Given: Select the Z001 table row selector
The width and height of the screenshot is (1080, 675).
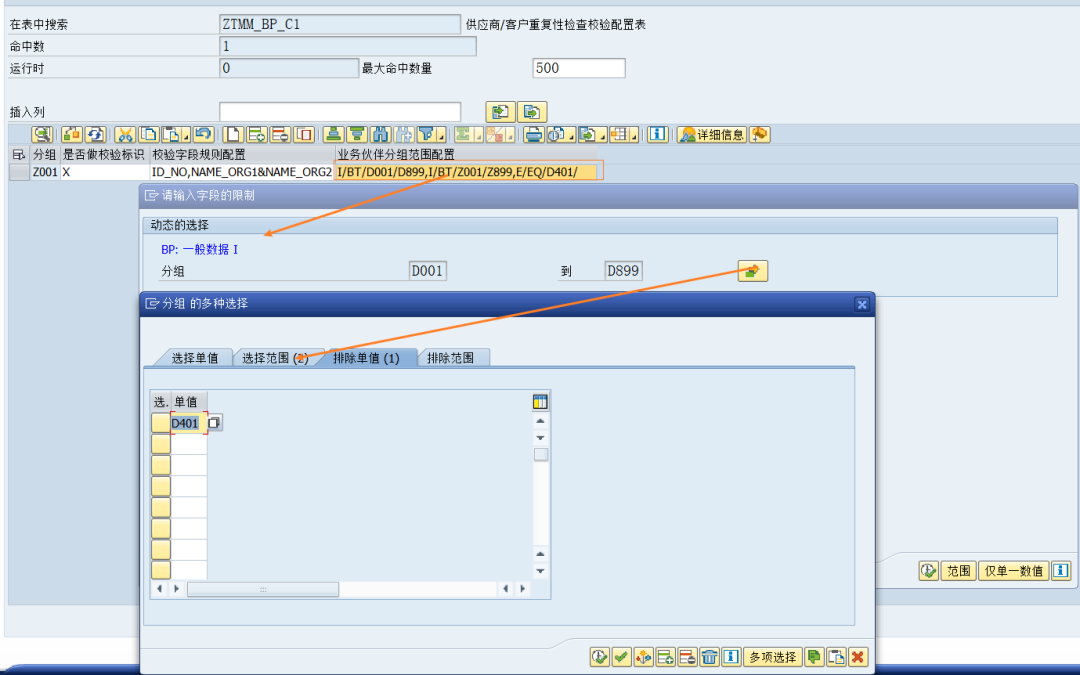Looking at the screenshot, I should point(19,172).
